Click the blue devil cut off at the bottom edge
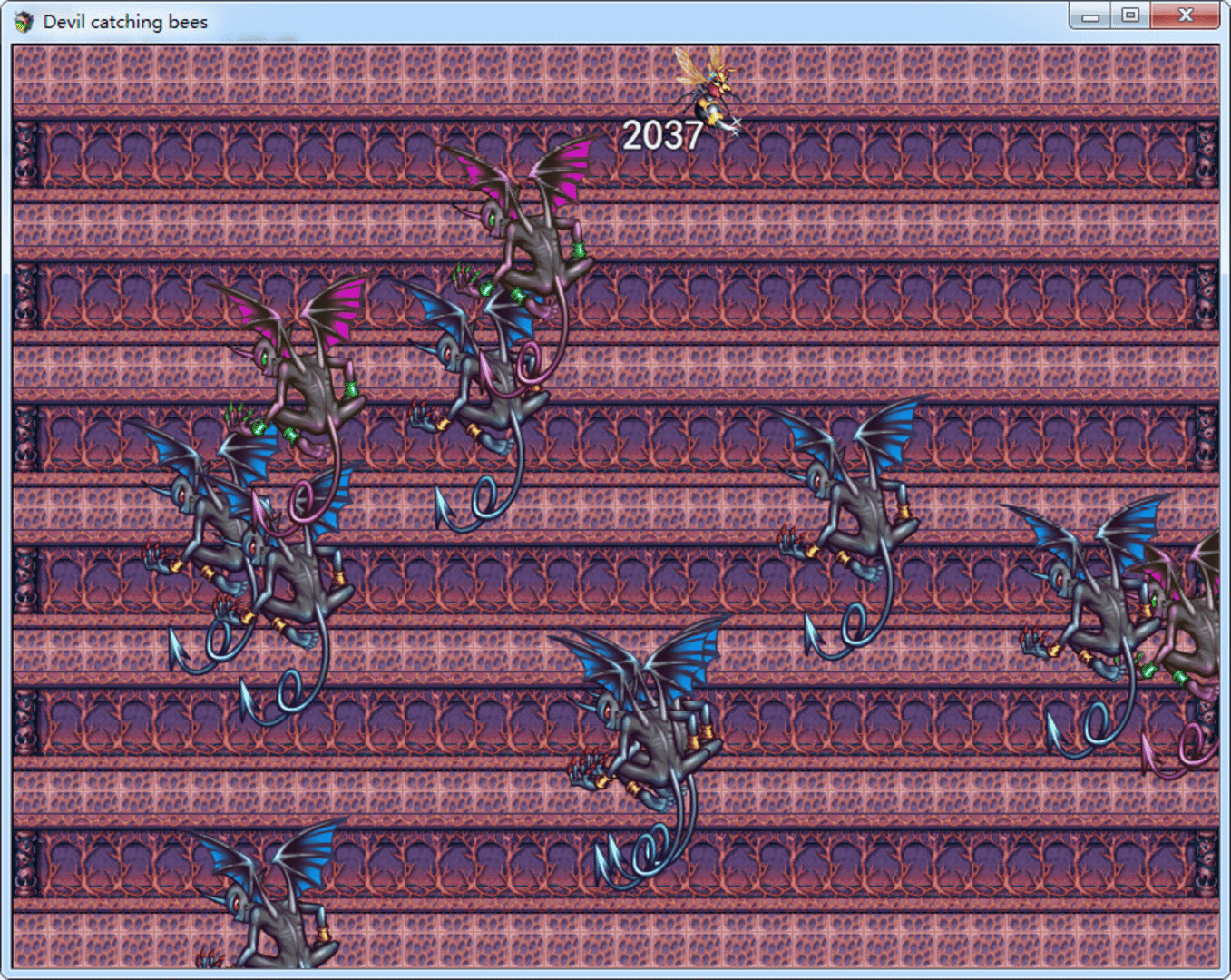 pyautogui.click(x=272, y=907)
